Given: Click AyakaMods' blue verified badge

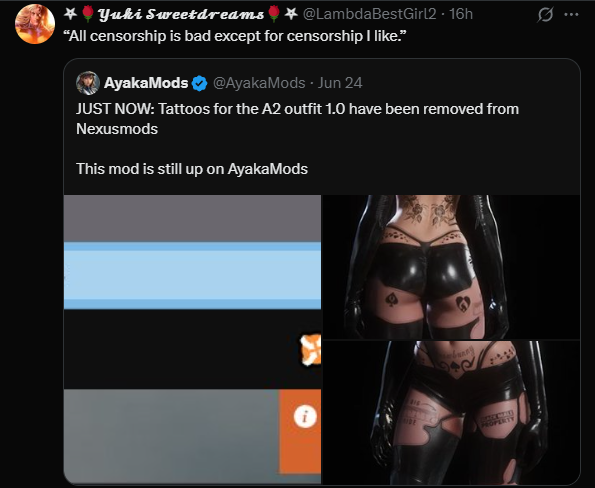Looking at the screenshot, I should 200,83.
